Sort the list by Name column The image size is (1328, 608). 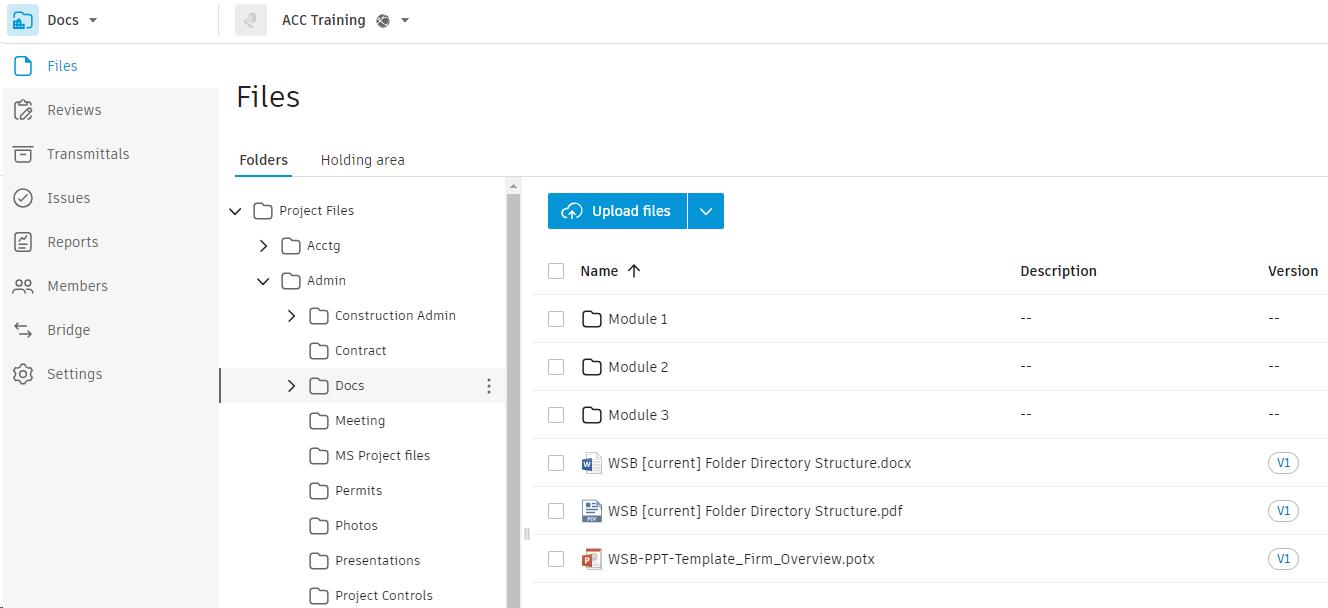pos(599,271)
